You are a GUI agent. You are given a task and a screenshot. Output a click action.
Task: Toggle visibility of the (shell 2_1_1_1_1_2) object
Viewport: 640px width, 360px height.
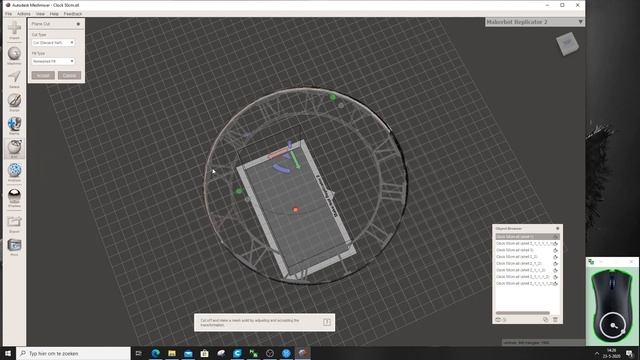556,283
